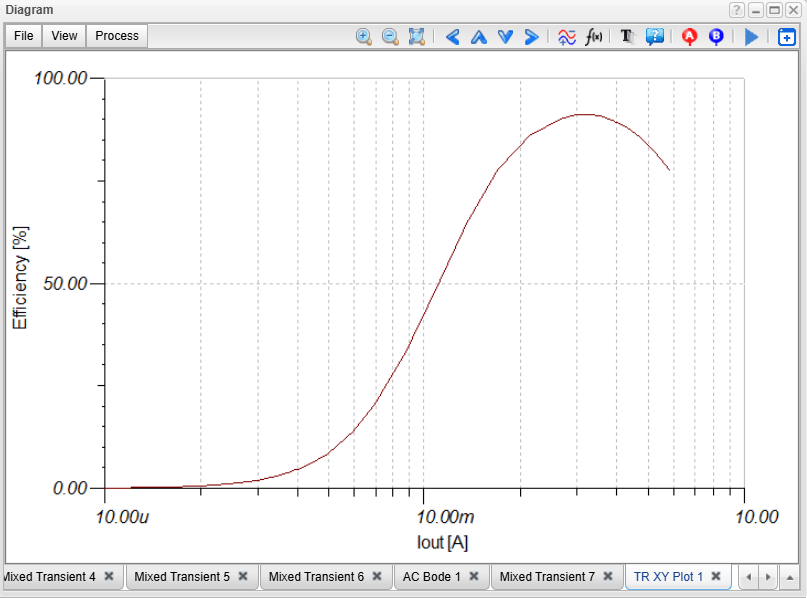This screenshot has height=598, width=807.
Task: Open the curve/waveform selection icon
Action: click(x=566, y=37)
